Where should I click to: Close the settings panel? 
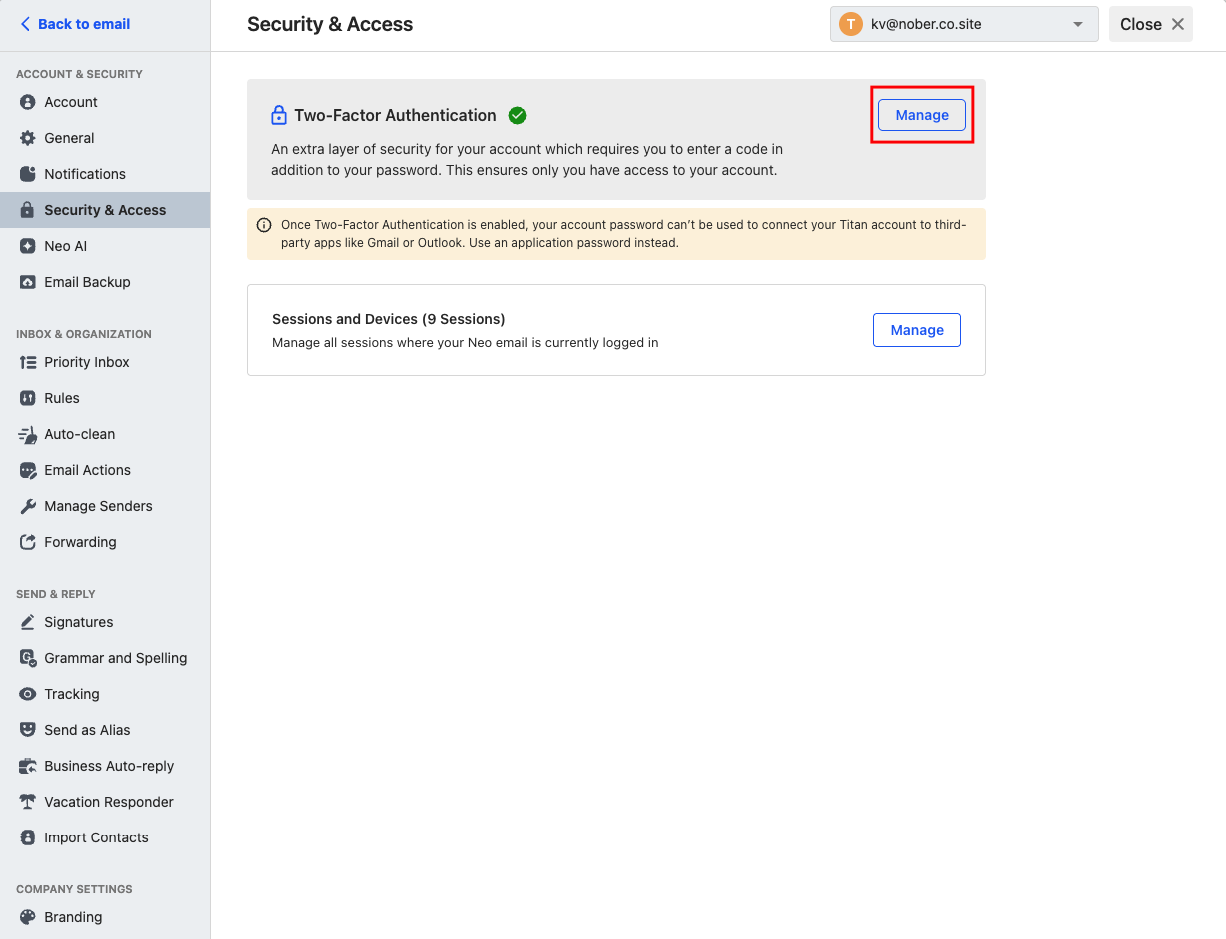(1151, 24)
